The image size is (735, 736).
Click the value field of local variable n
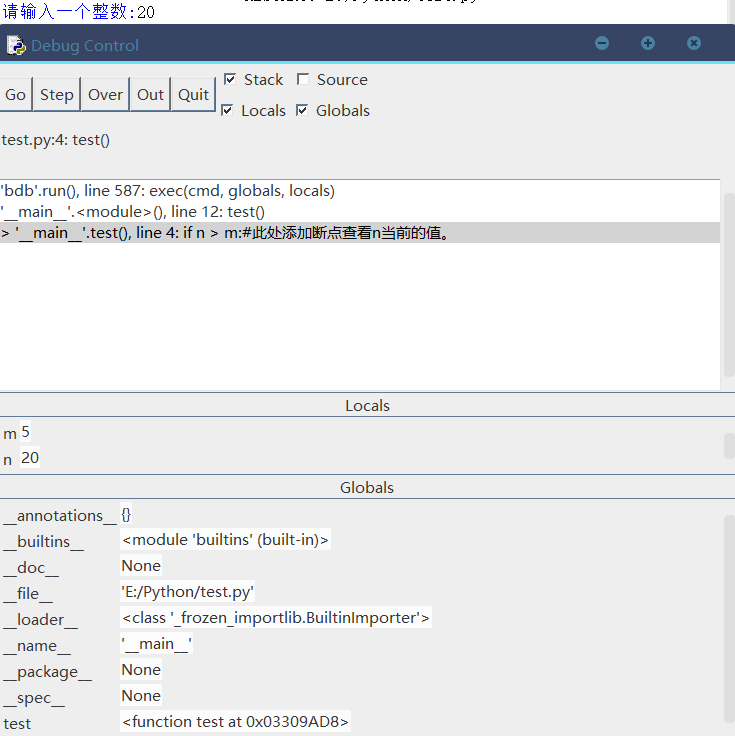[30, 458]
